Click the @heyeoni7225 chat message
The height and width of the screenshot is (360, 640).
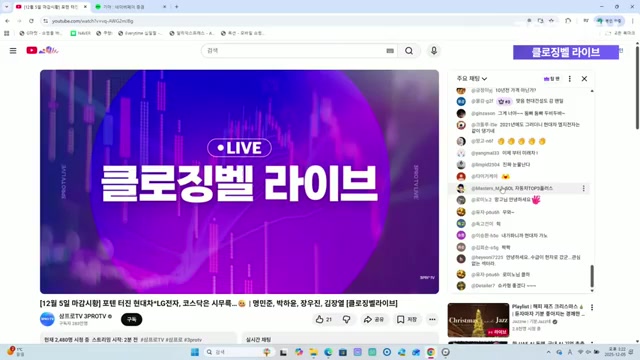[x=520, y=260]
